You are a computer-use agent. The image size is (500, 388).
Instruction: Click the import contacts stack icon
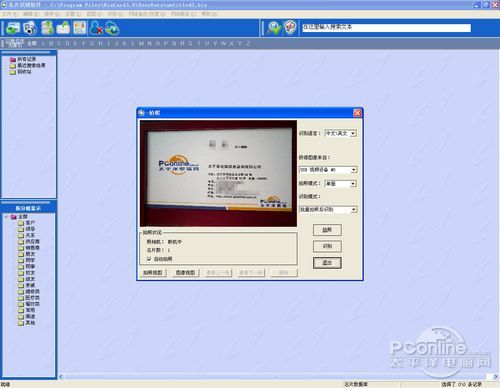47,28
